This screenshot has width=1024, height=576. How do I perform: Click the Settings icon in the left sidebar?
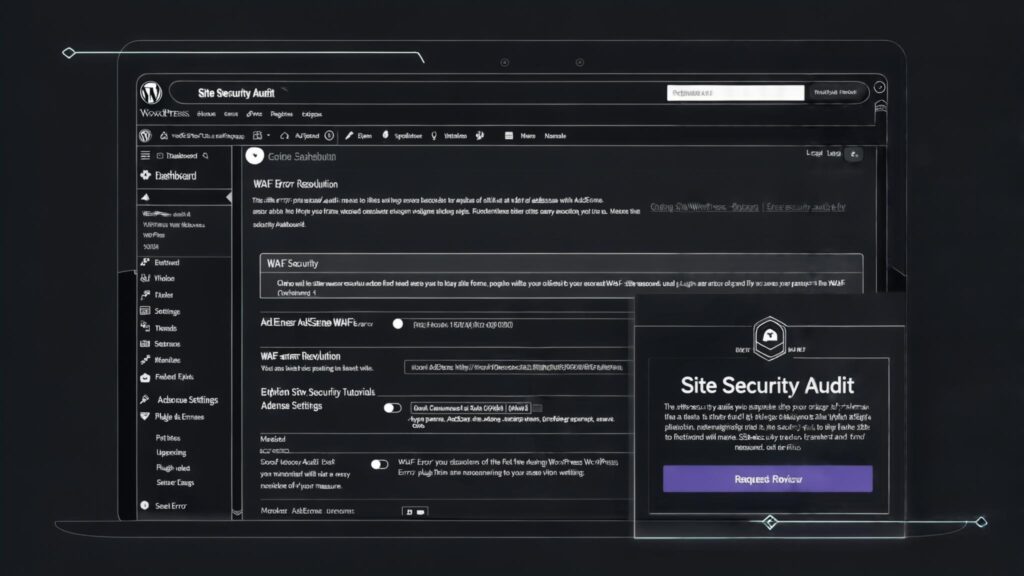(145, 311)
